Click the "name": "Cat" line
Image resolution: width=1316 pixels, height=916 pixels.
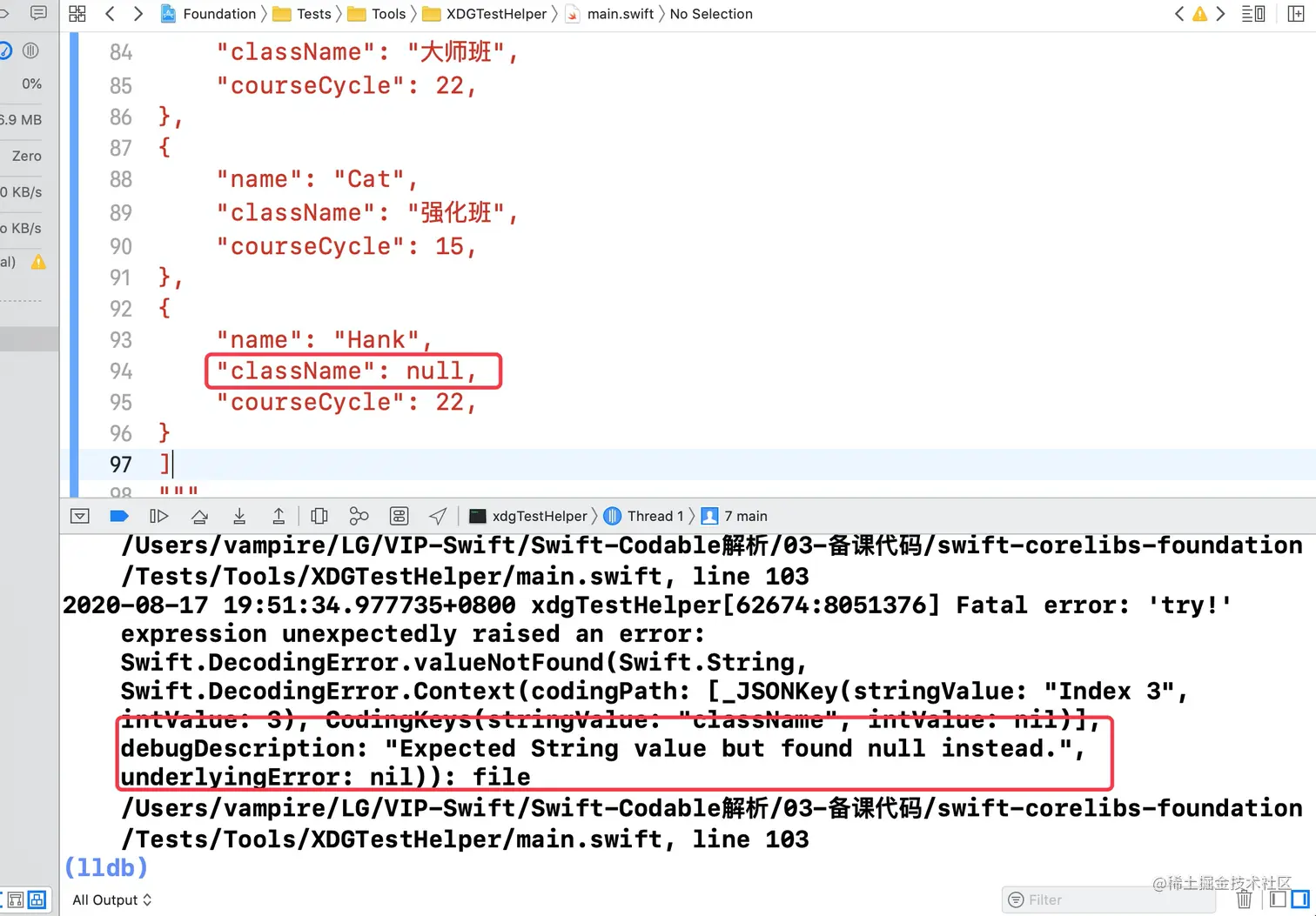point(317,180)
